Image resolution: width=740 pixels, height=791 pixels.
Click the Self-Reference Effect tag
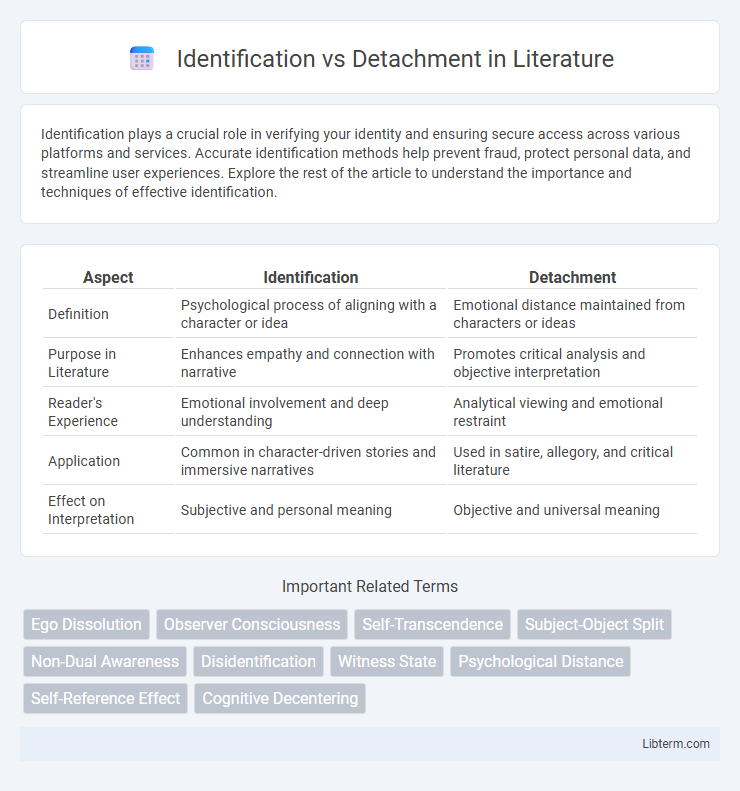105,698
